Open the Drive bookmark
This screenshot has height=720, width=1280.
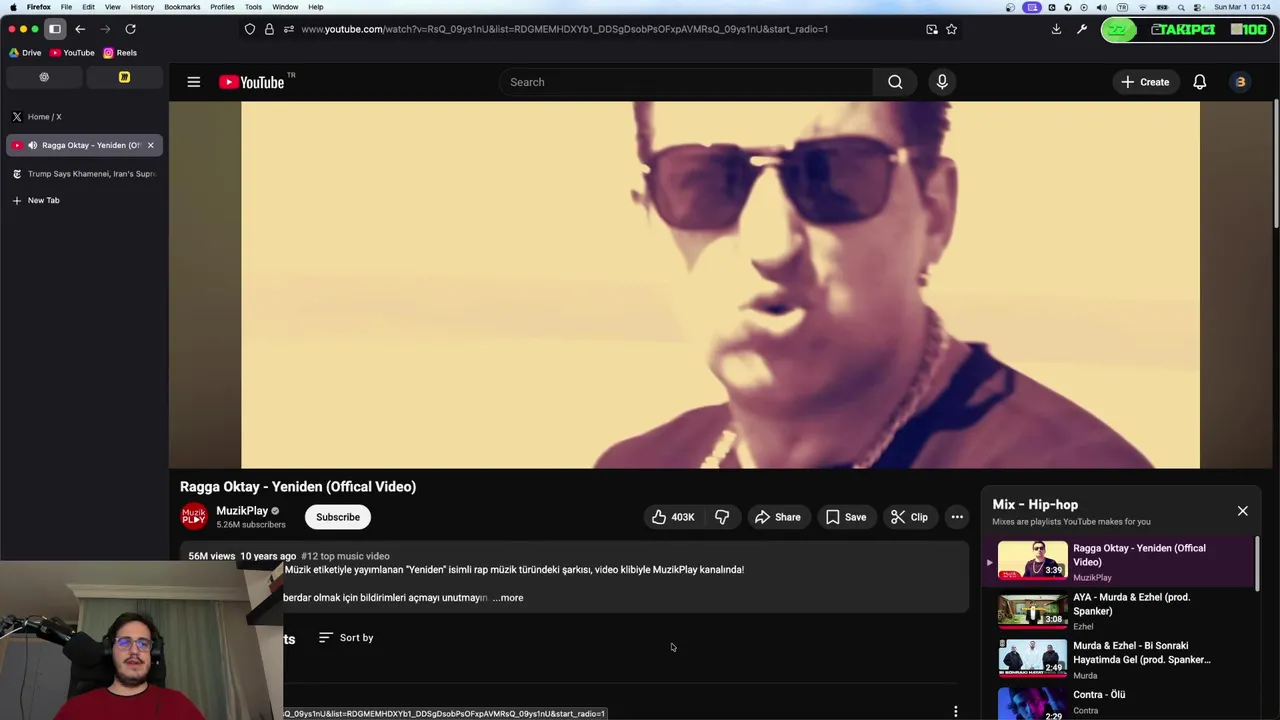click(26, 53)
